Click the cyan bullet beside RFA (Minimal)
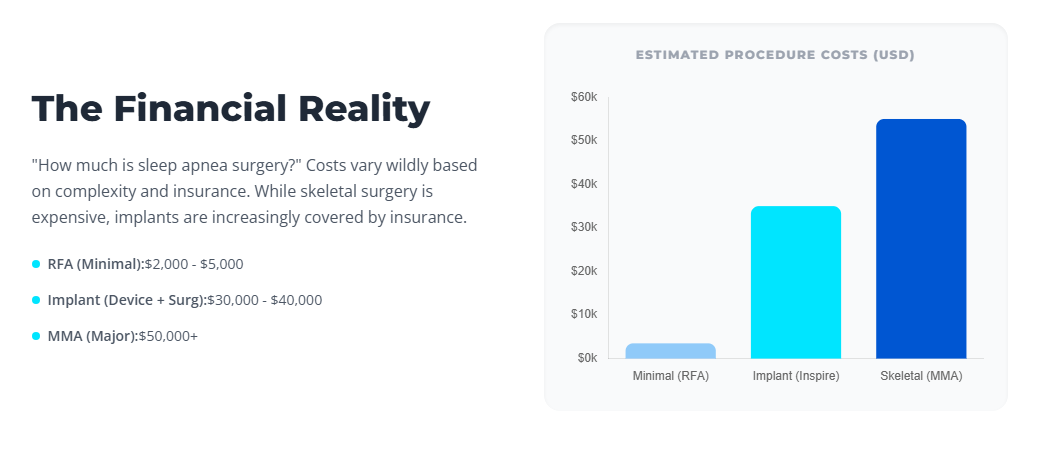 click(36, 264)
